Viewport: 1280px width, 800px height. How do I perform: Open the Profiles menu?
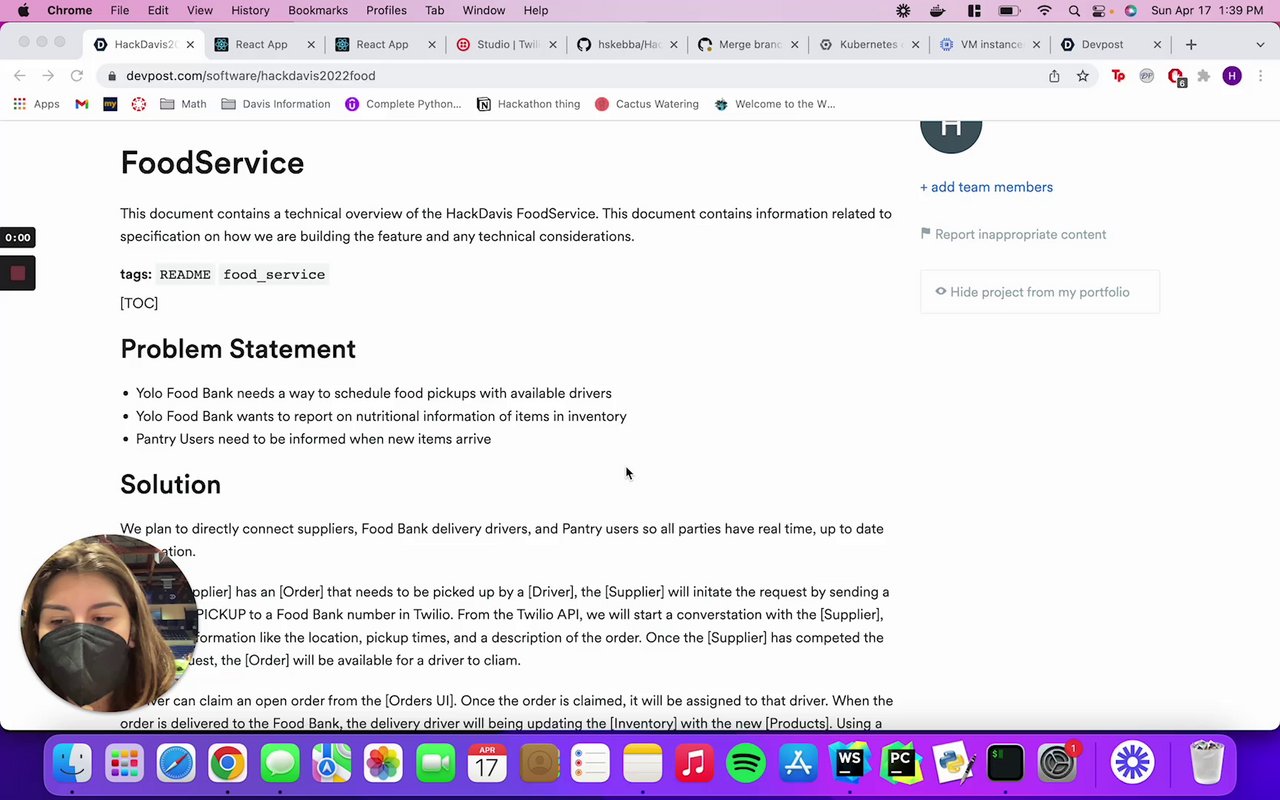(386, 11)
